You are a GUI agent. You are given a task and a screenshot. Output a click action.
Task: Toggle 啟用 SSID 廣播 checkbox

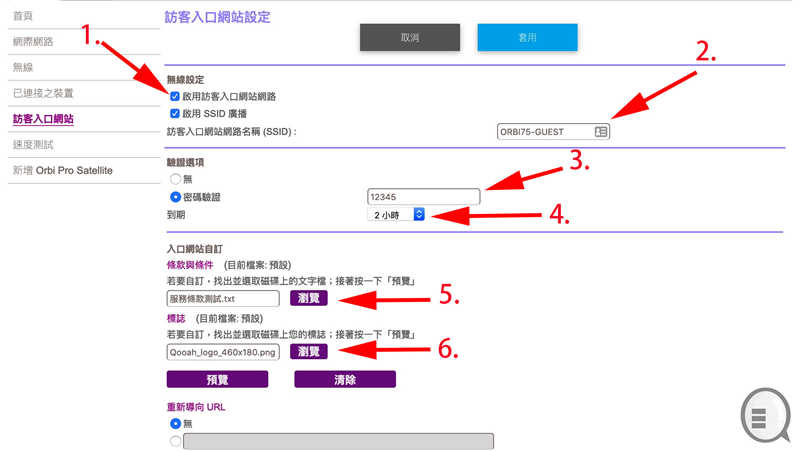tap(174, 113)
